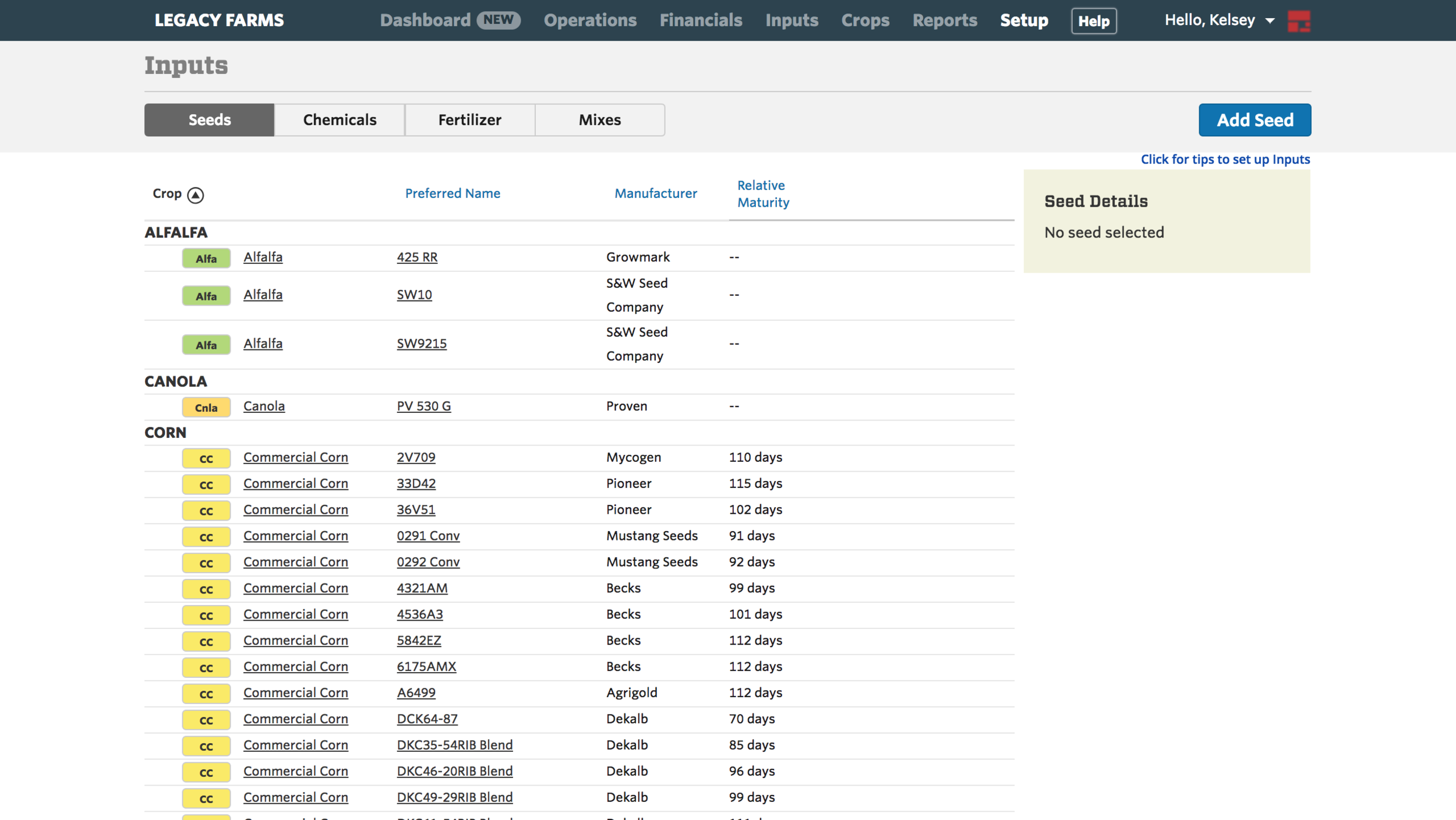Click Commercial Corn link in 2V709 row
The image size is (1456, 820).
tap(295, 458)
